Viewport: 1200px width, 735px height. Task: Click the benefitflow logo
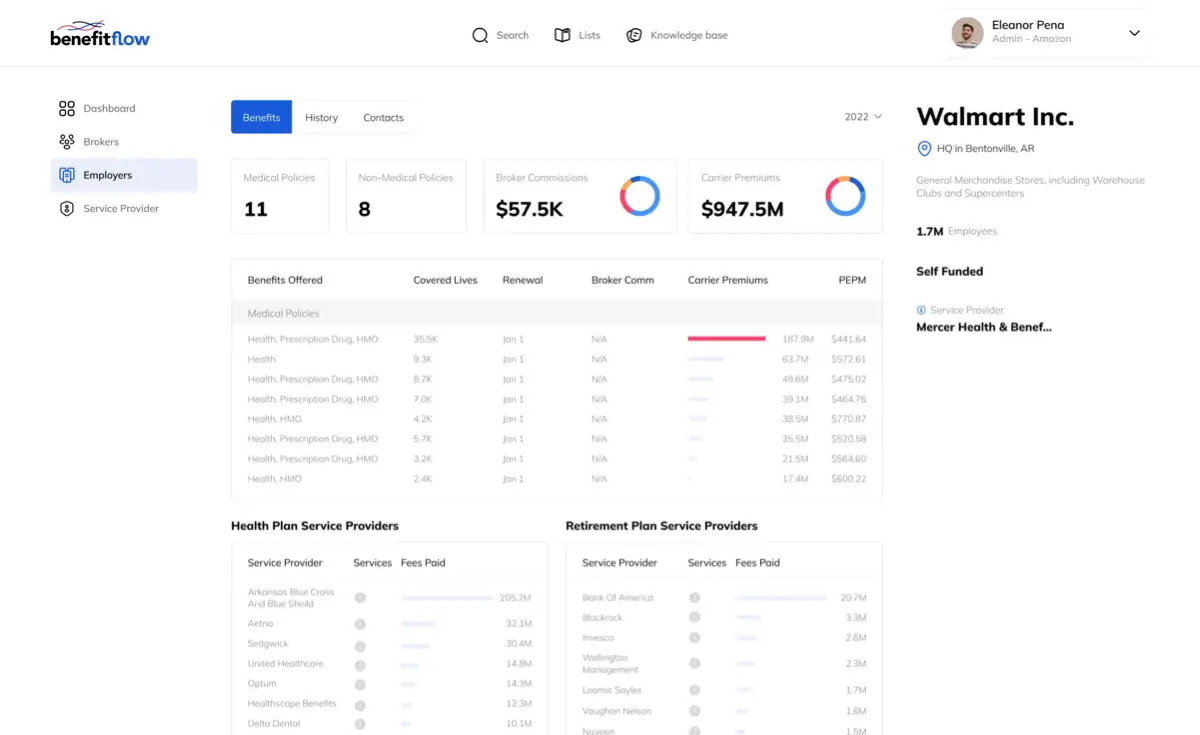pyautogui.click(x=100, y=34)
